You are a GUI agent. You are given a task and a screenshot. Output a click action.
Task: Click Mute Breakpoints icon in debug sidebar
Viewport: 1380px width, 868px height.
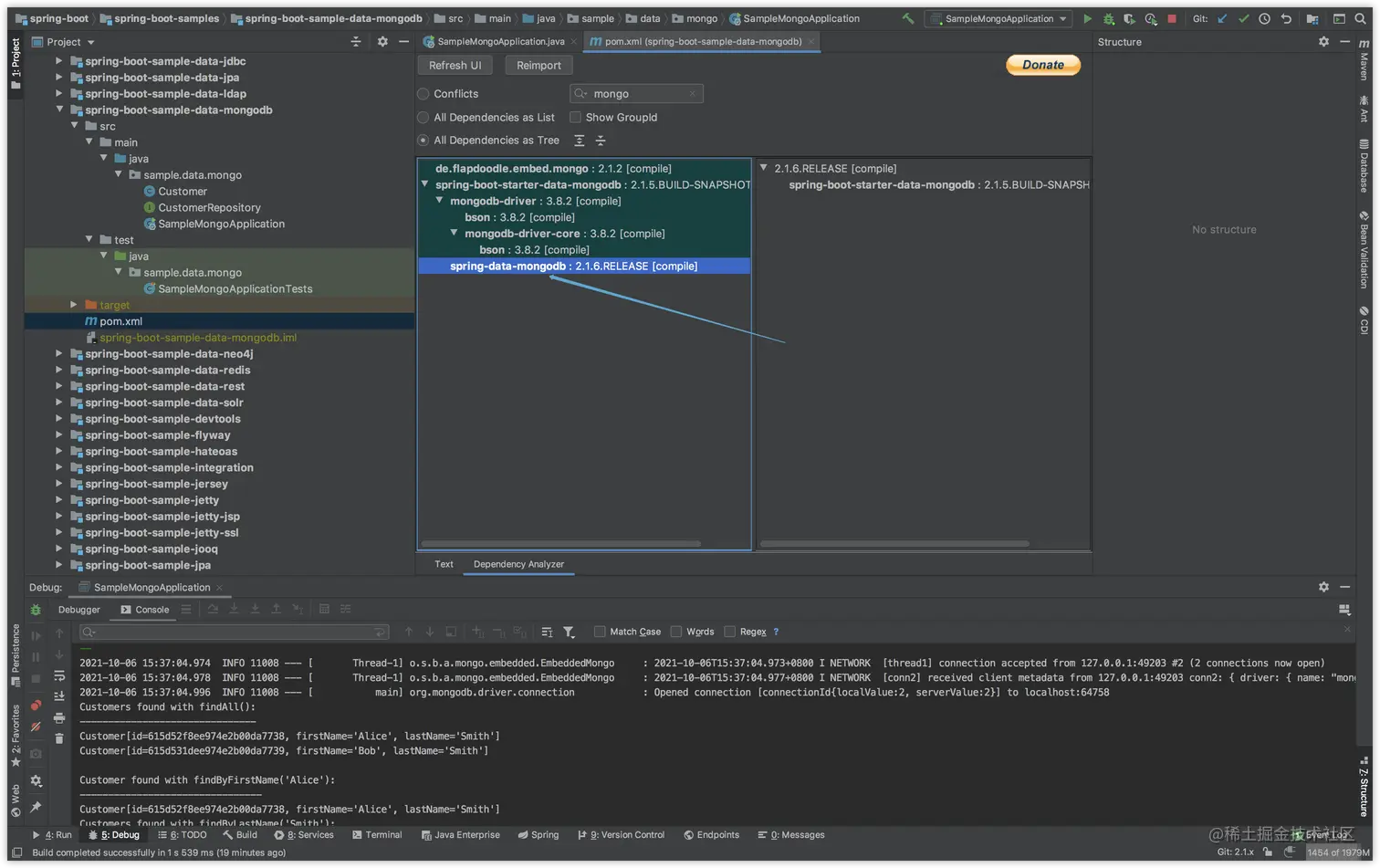coord(36,727)
